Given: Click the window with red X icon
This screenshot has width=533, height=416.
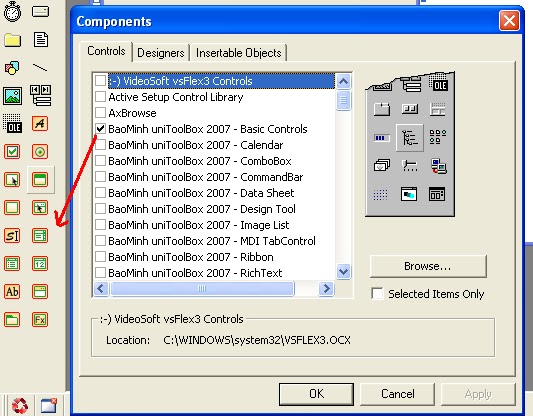Looking at the screenshot, I should 49,405.
